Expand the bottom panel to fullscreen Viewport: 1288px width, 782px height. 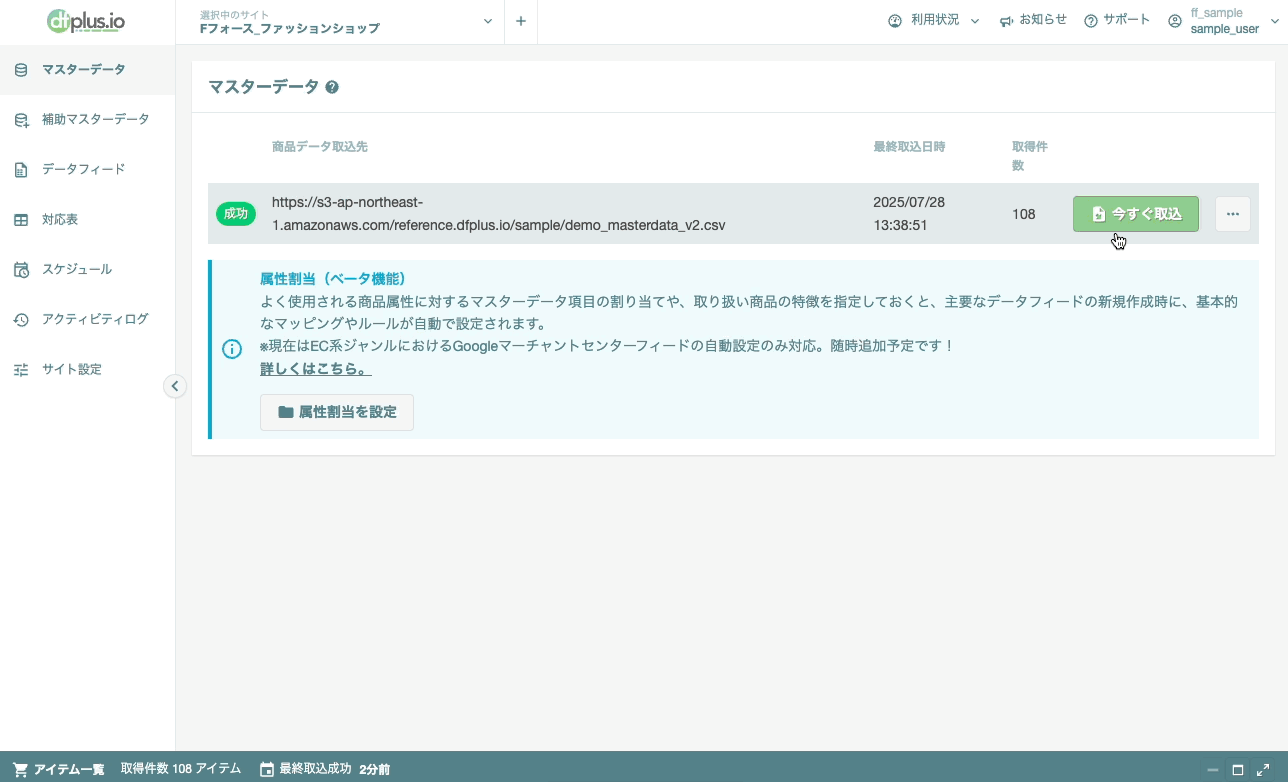1263,769
